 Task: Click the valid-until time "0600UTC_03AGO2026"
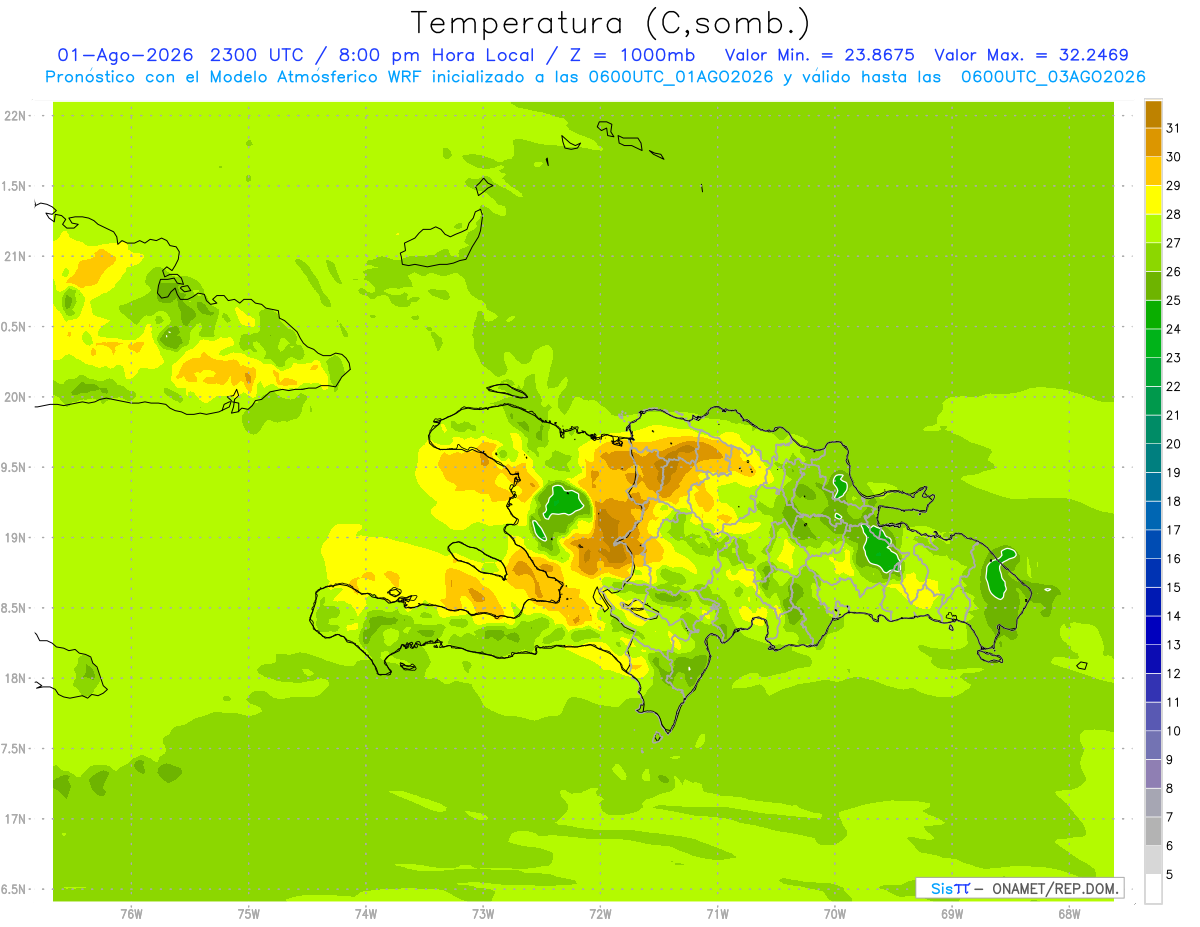[1053, 77]
